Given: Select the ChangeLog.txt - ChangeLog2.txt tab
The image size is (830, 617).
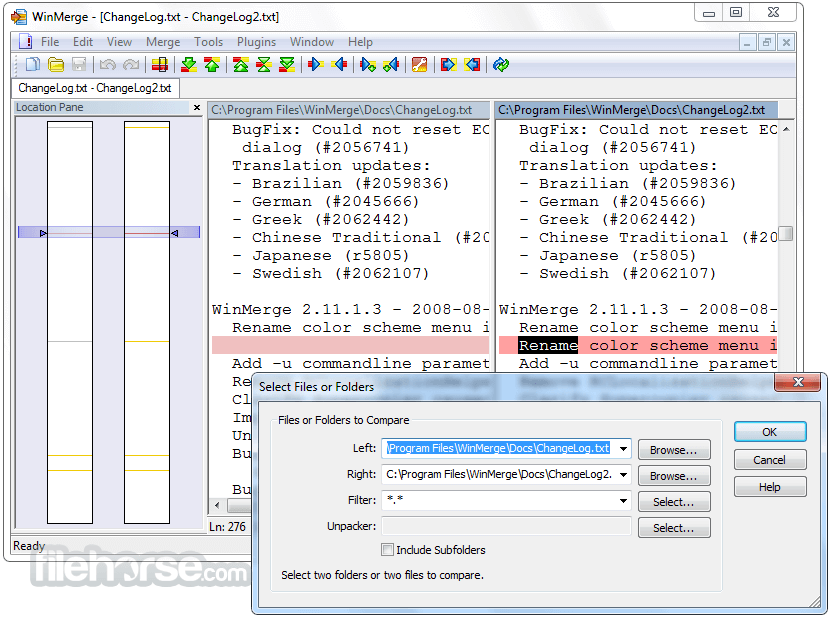Looking at the screenshot, I should coord(95,88).
